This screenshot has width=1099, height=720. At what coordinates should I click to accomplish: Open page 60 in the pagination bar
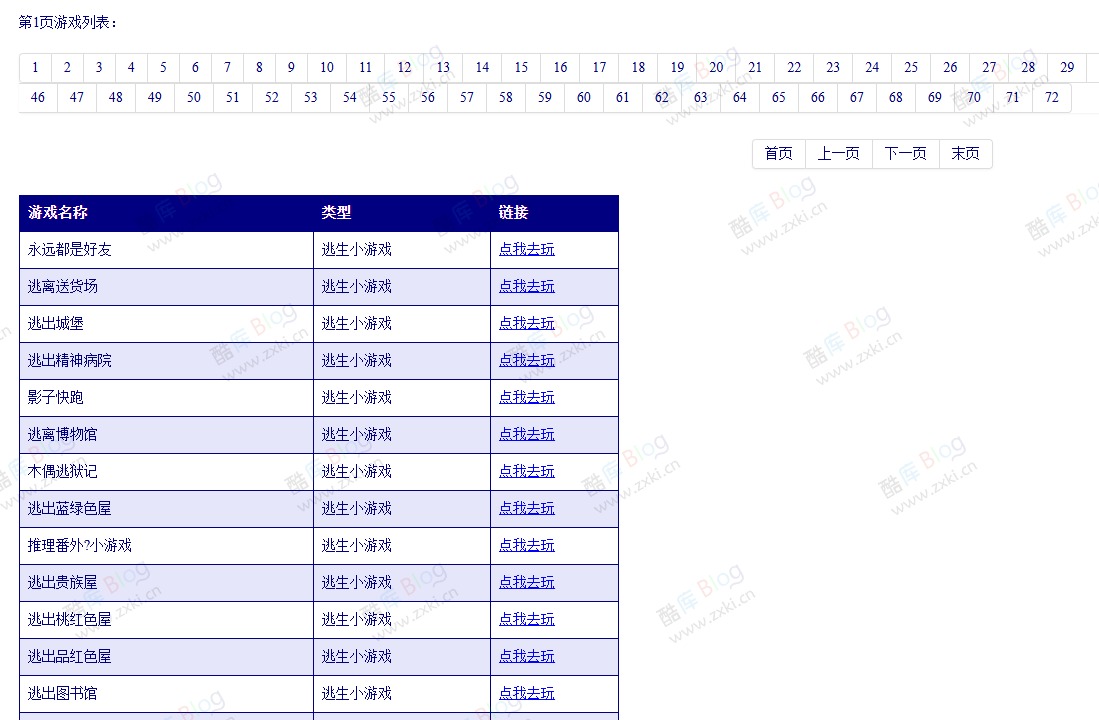tap(584, 97)
